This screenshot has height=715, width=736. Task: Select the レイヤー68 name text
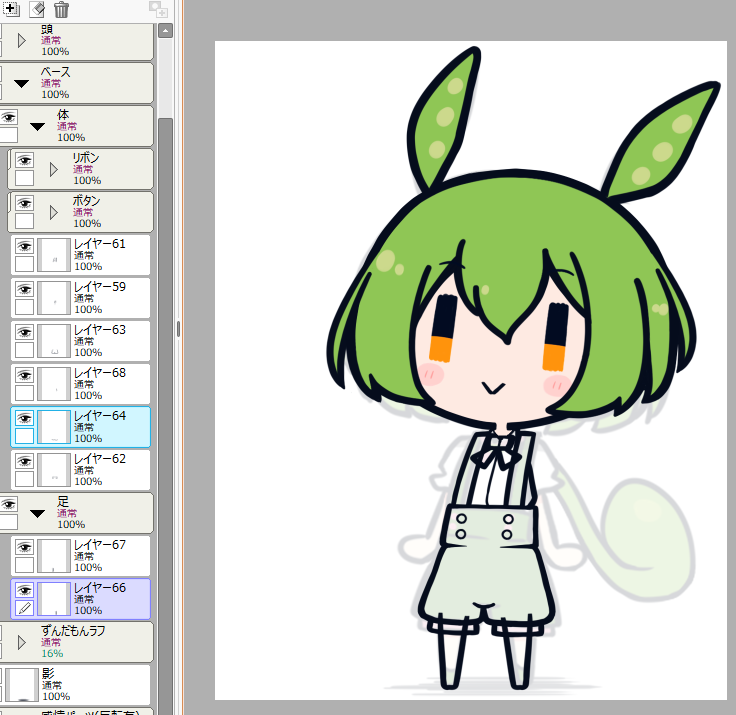click(100, 373)
